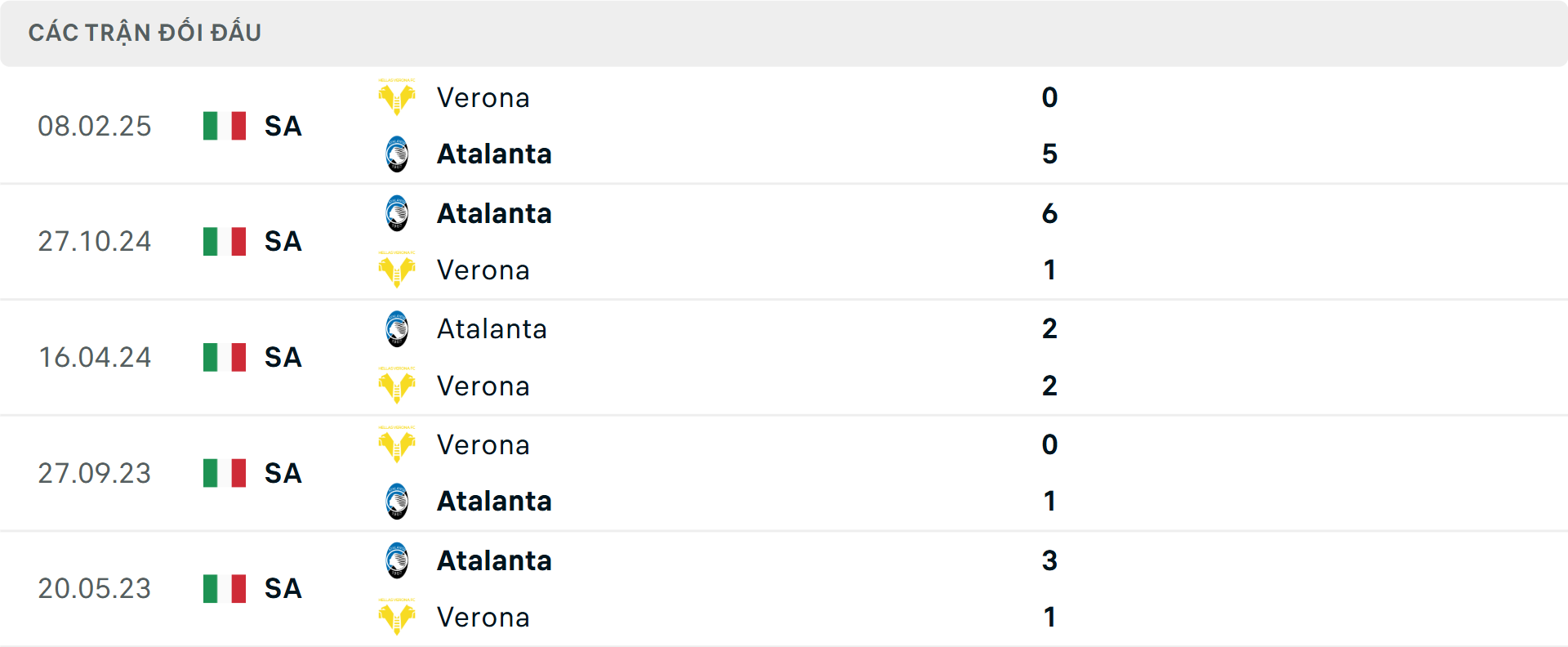
Task: Select the Verona team name in the first row
Action: click(x=483, y=97)
